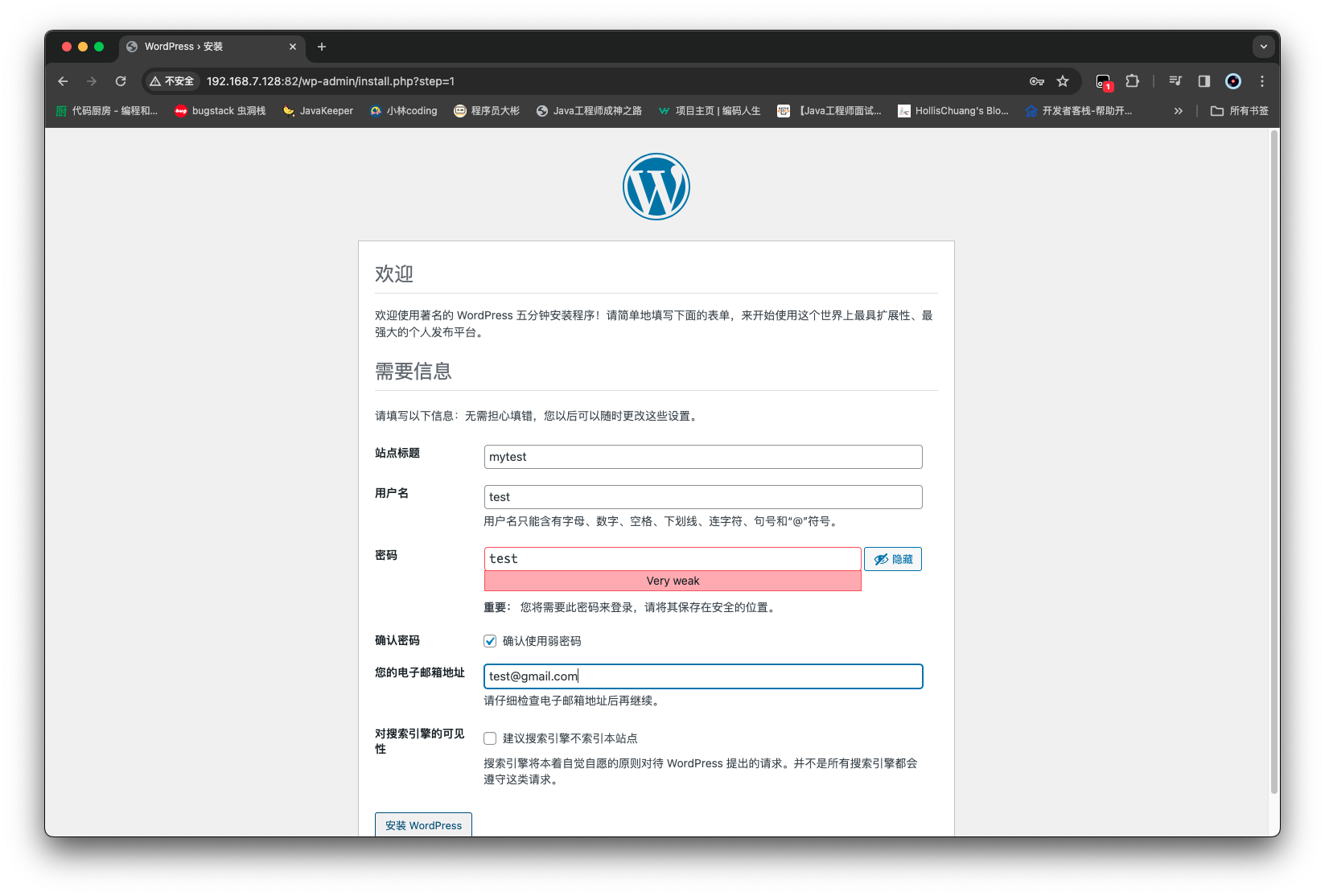Toggle the 确认使用弱密码 checkbox
Image resolution: width=1325 pixels, height=896 pixels.
pyautogui.click(x=490, y=641)
